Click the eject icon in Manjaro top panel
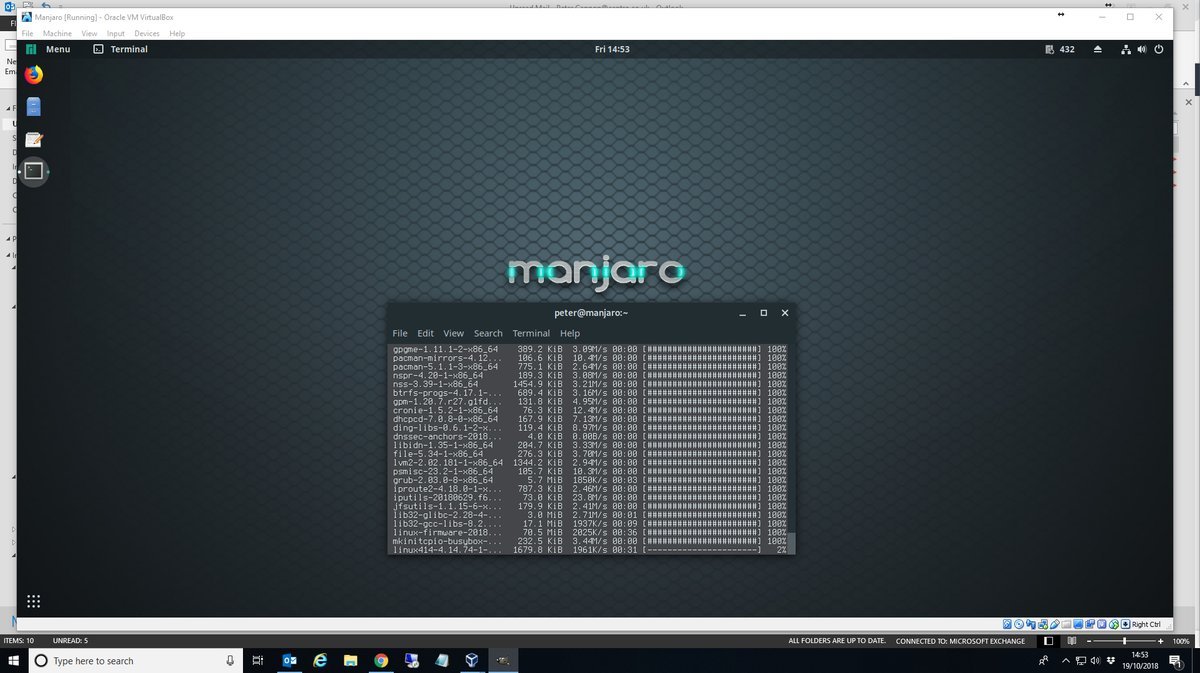The height and width of the screenshot is (673, 1200). 1098,49
